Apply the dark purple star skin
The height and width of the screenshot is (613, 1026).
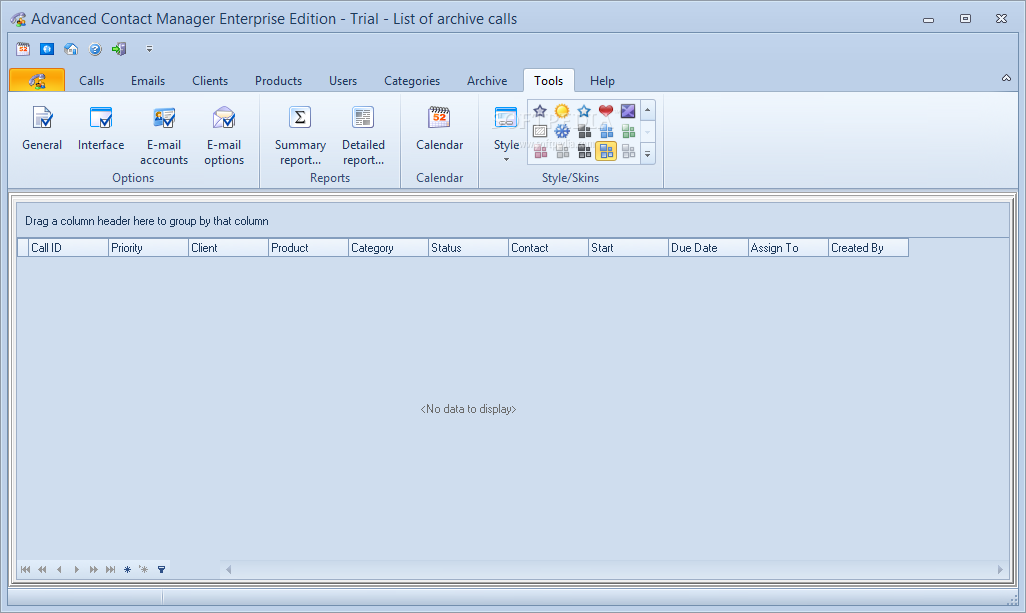540,111
